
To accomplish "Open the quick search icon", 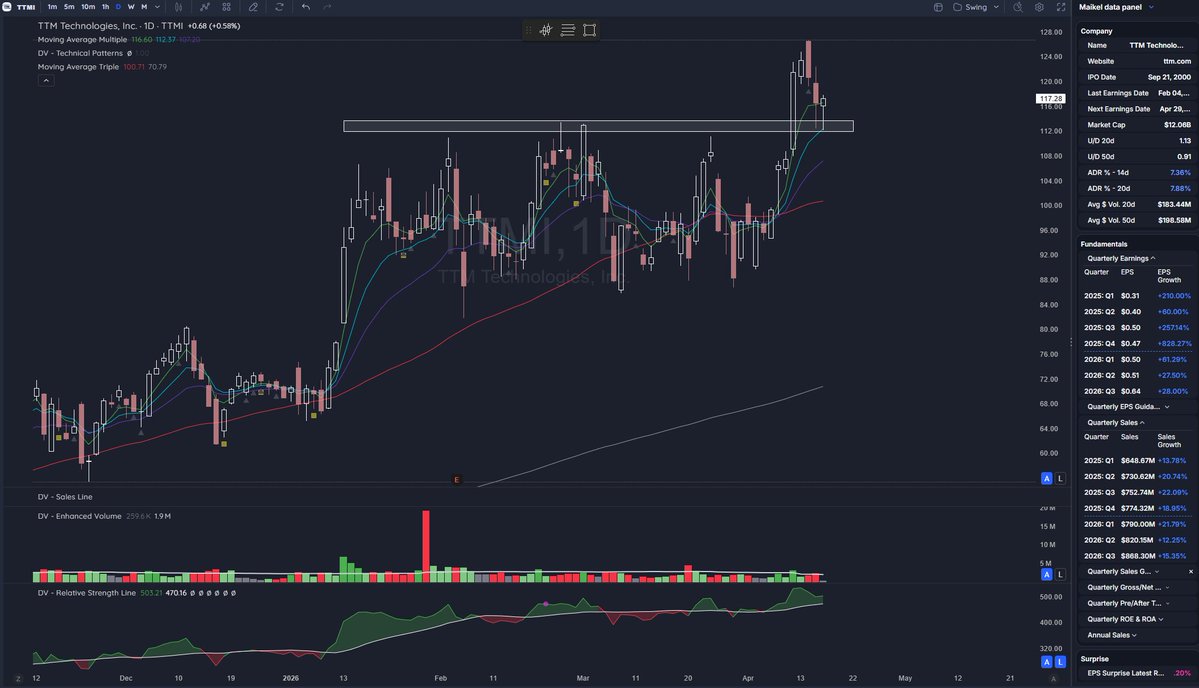I will point(1018,7).
